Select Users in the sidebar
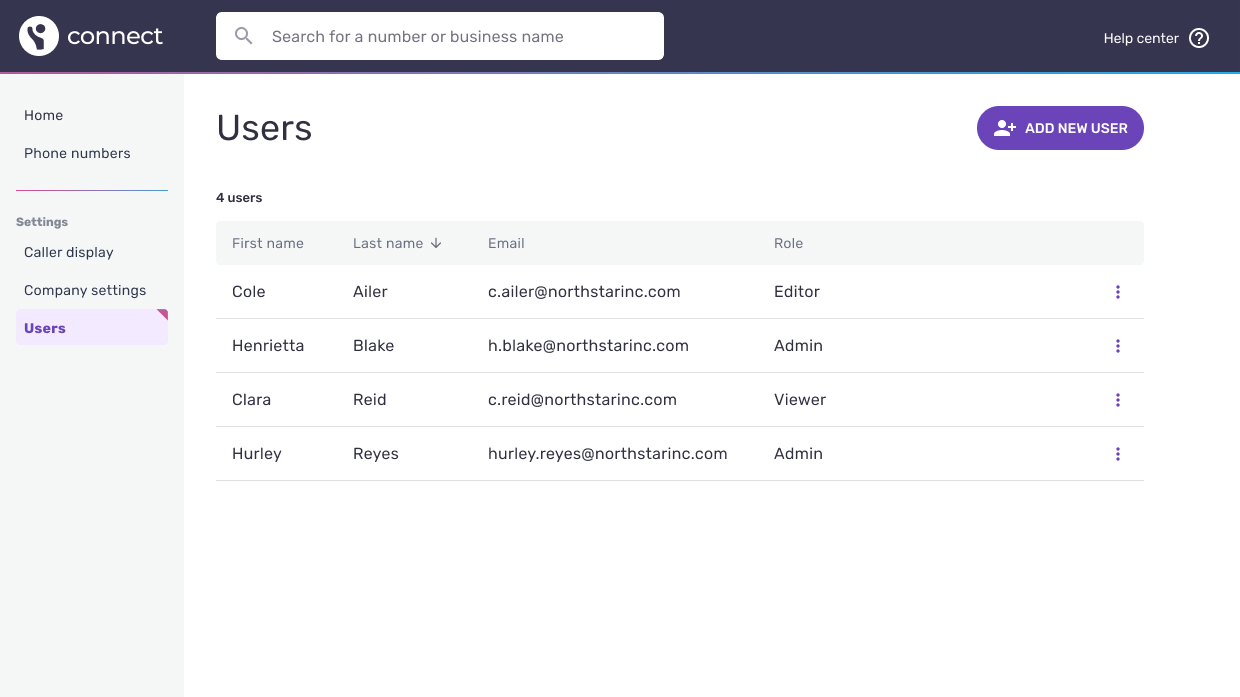This screenshot has height=697, width=1240. coord(45,328)
